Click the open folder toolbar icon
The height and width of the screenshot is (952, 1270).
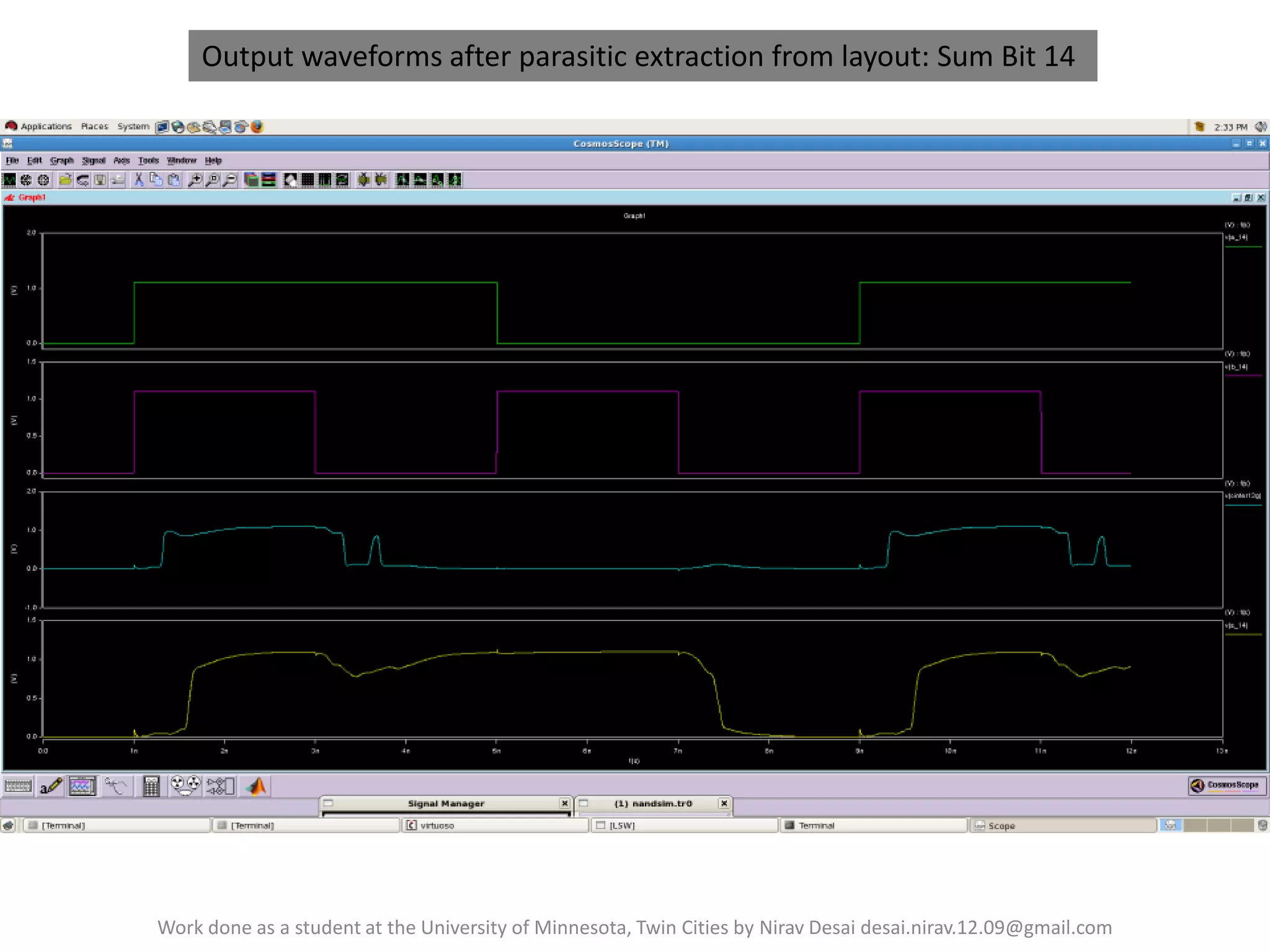tap(65, 180)
